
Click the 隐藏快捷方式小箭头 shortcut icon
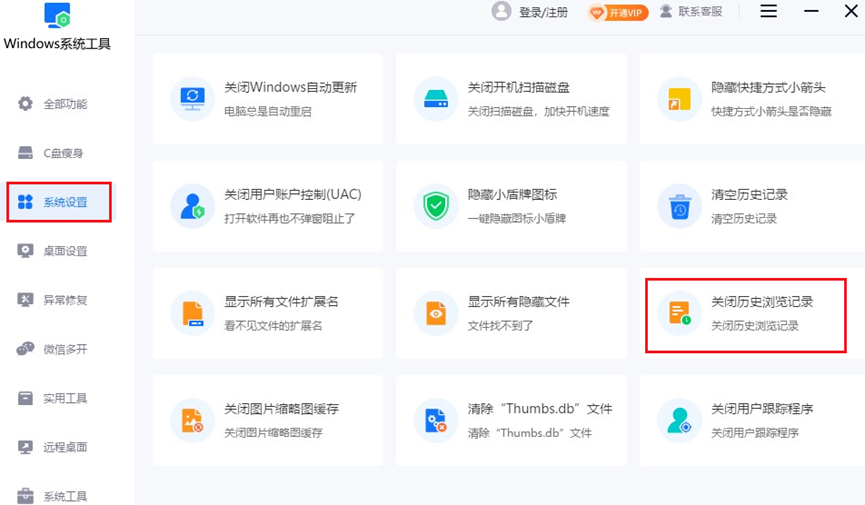coord(680,99)
